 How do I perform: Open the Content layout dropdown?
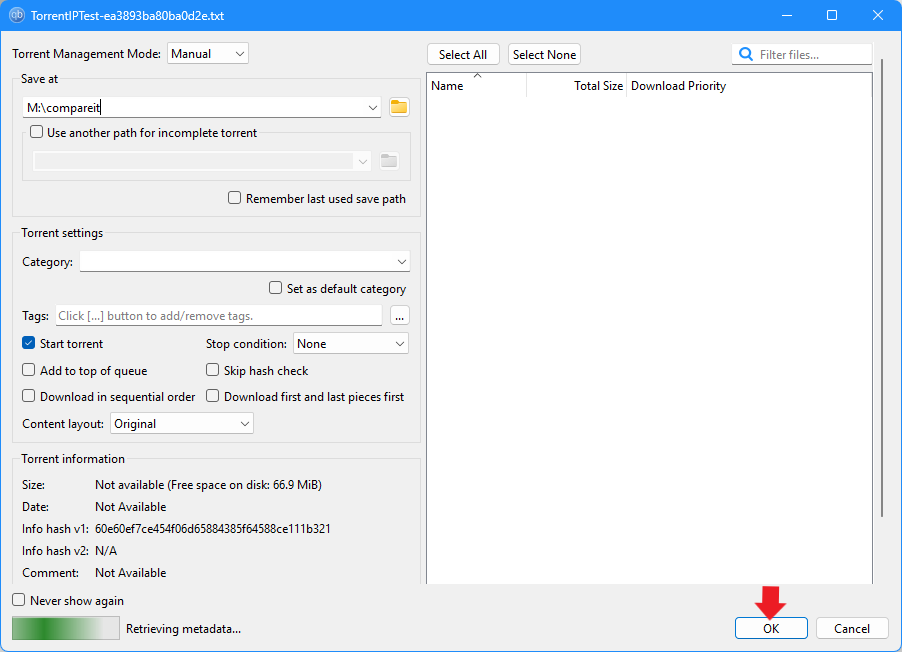point(181,423)
